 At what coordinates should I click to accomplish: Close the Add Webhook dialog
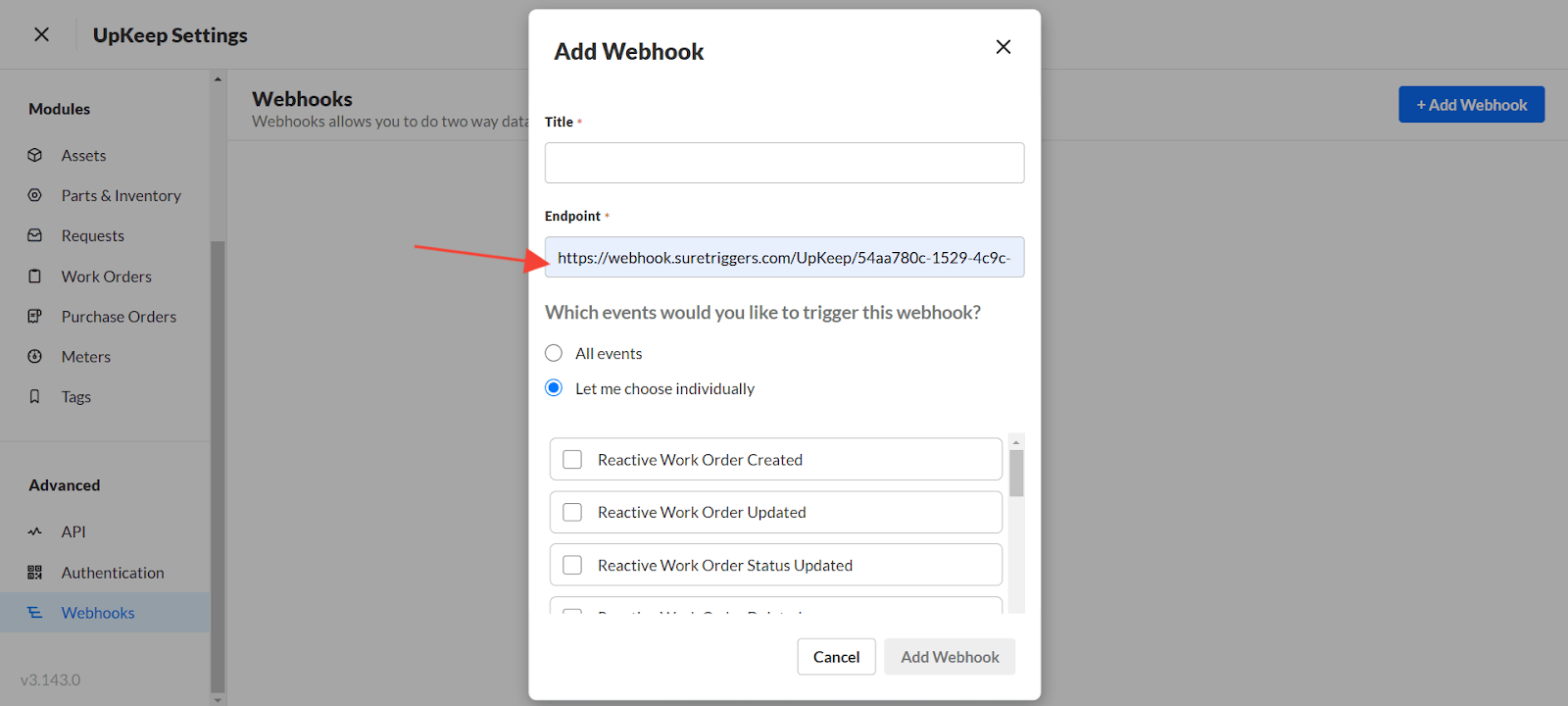tap(1004, 47)
